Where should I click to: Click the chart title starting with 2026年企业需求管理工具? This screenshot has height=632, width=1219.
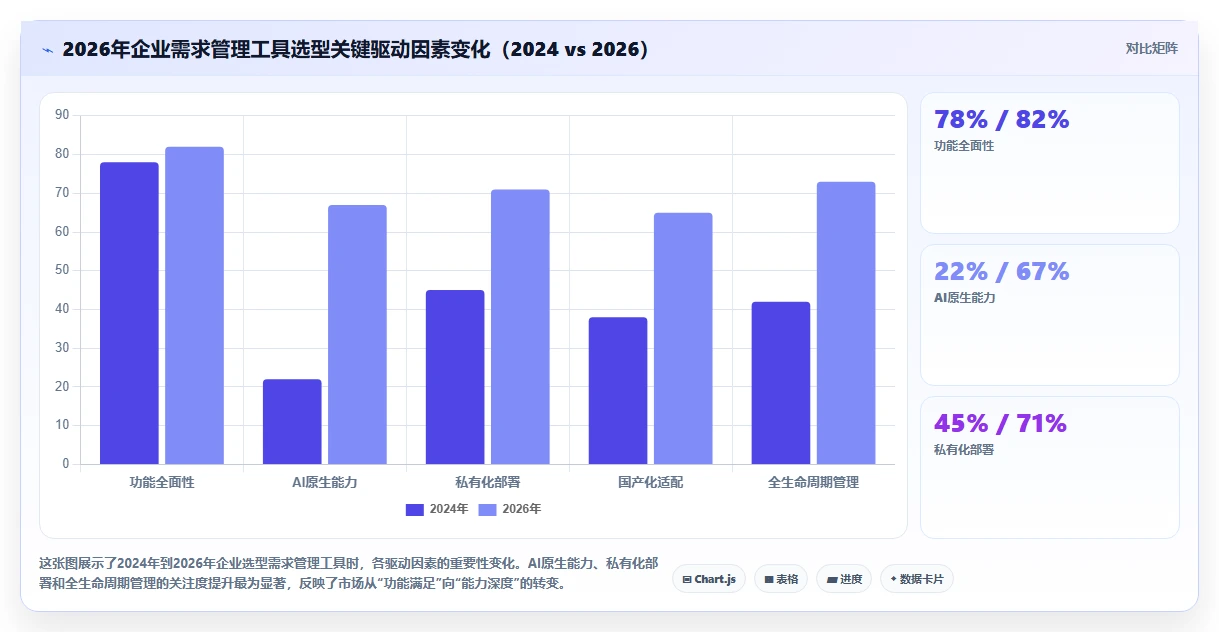(357, 49)
